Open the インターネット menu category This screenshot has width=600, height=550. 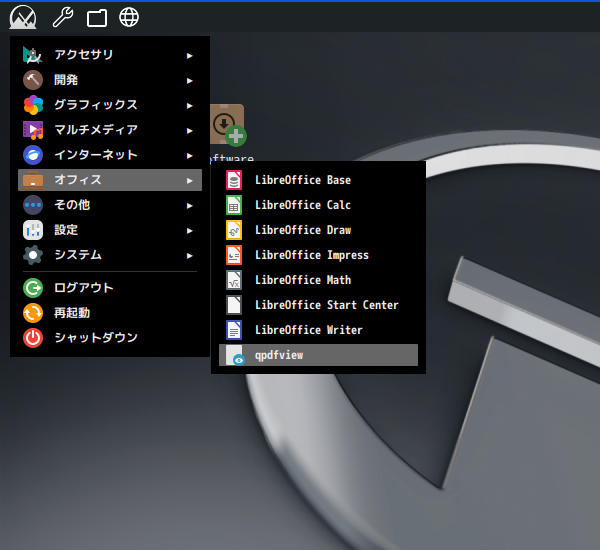(95, 155)
